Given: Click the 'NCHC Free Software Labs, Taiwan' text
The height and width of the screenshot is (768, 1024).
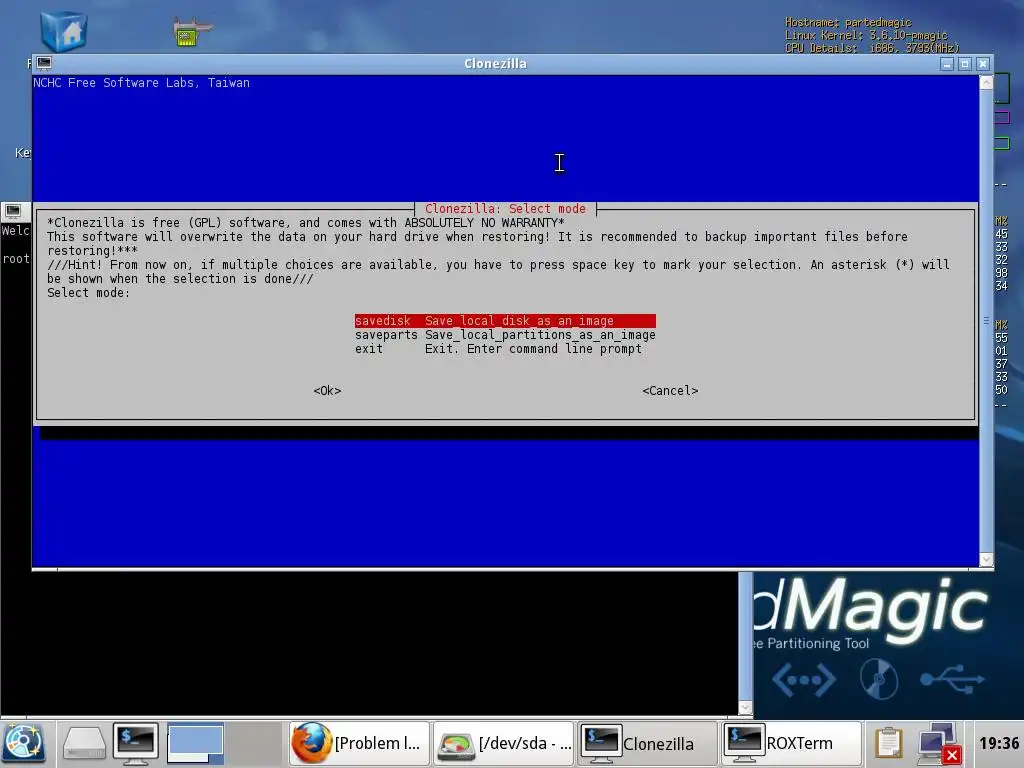Looking at the screenshot, I should [142, 83].
